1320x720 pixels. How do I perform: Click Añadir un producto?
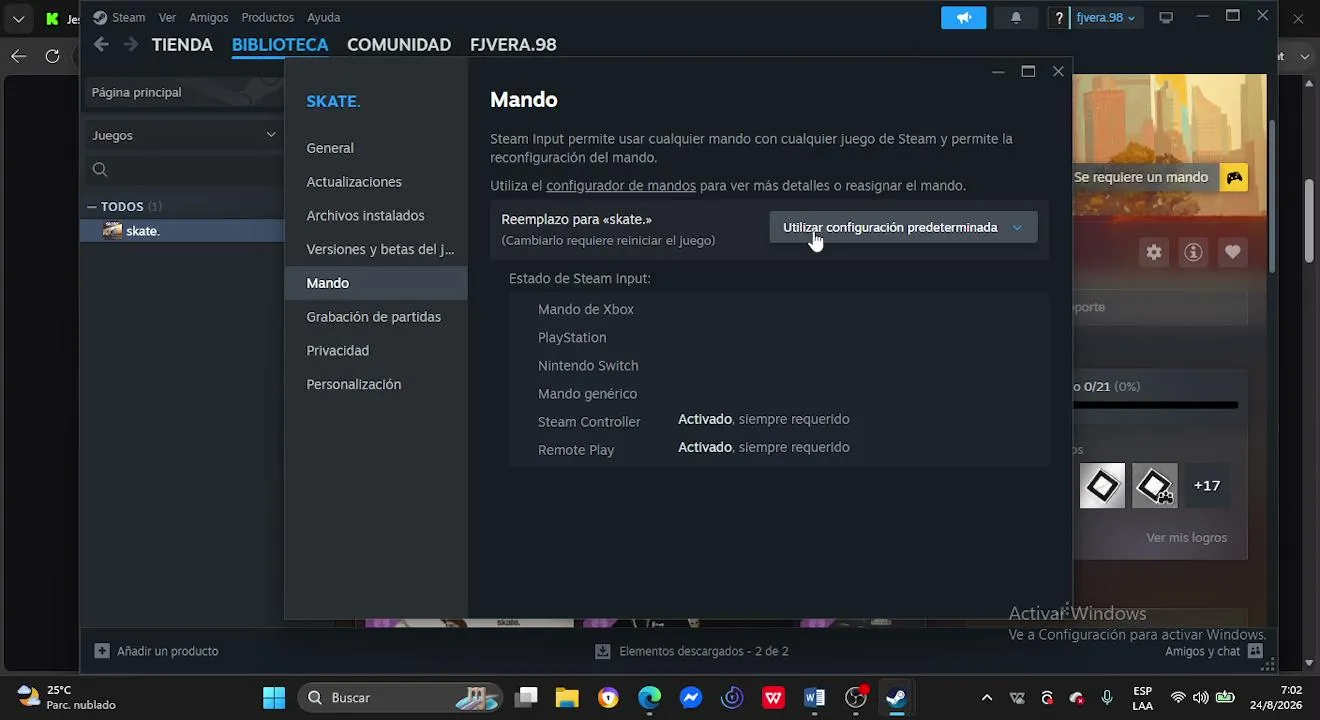157,651
